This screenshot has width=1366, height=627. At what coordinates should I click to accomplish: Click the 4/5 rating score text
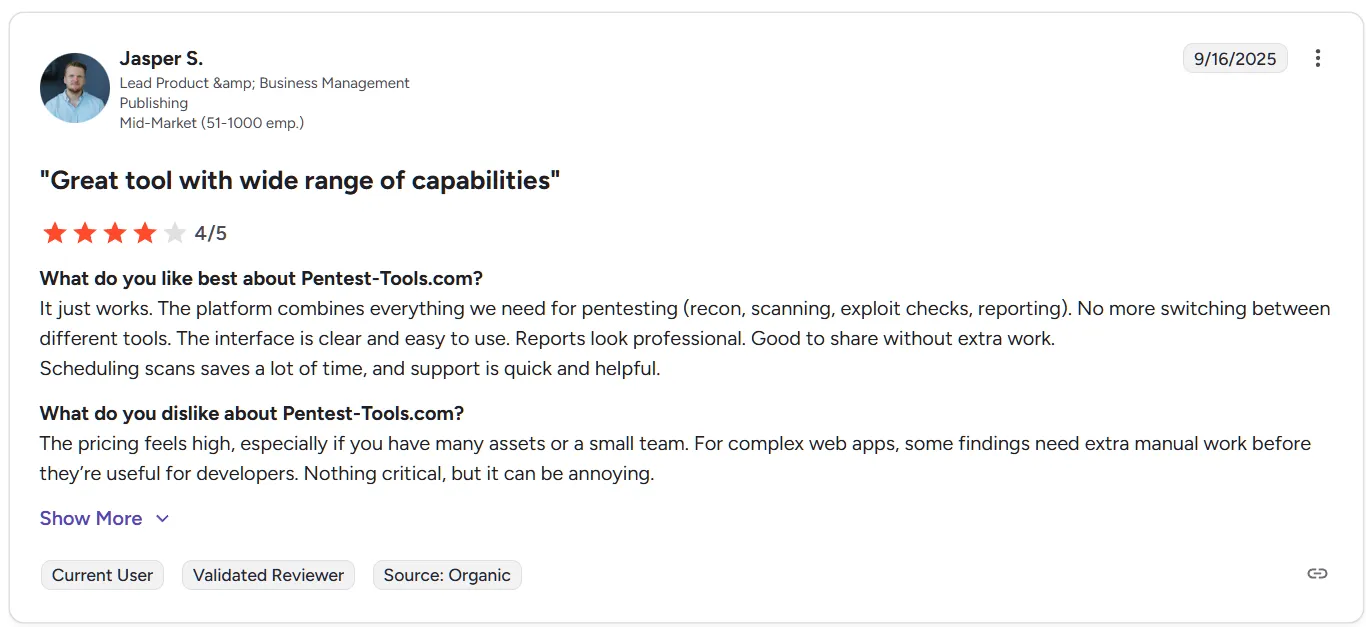211,234
